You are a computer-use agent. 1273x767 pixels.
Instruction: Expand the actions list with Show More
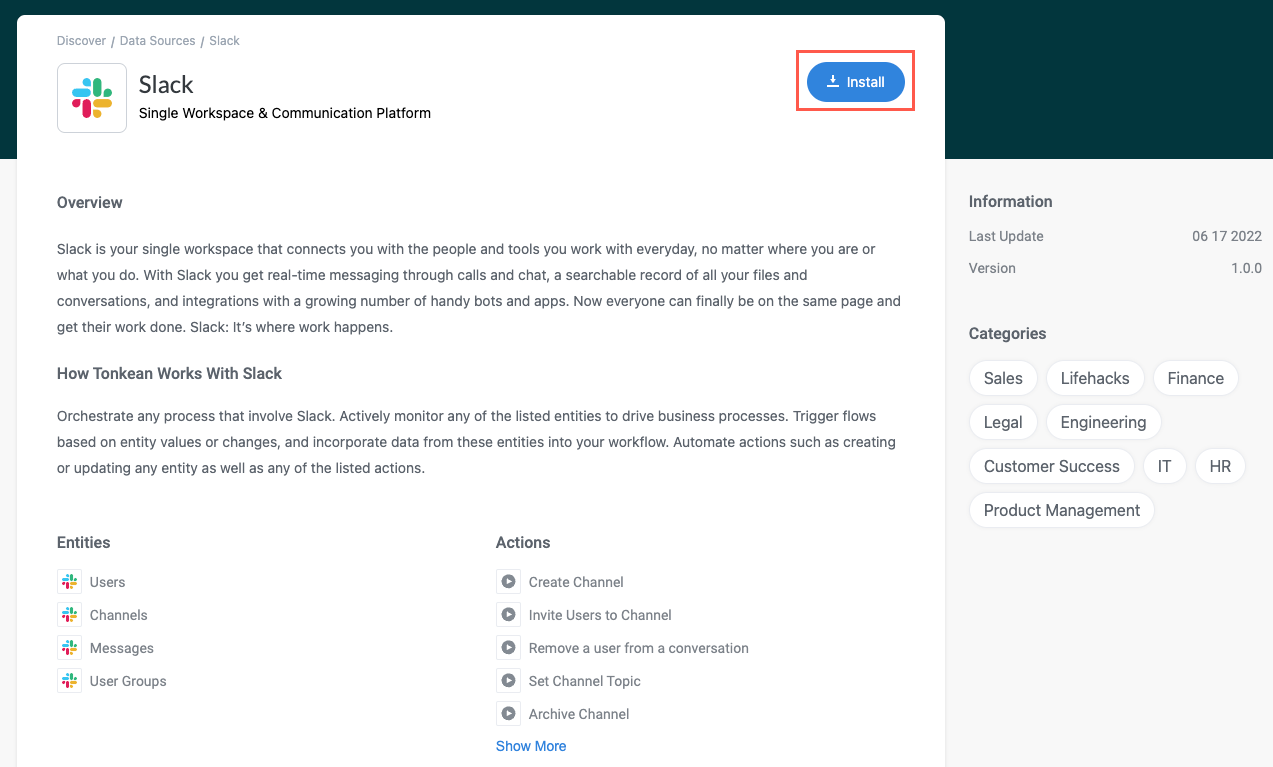(x=531, y=746)
